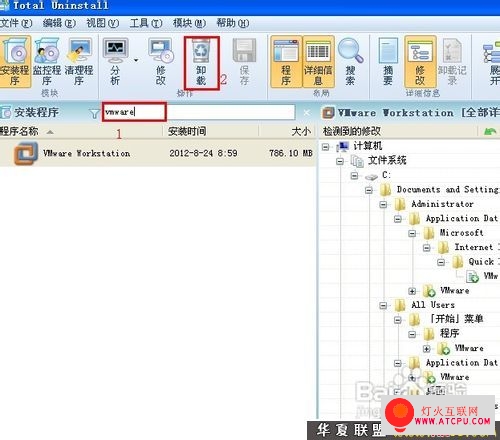Collapse the Documents and Settings node

tap(369, 190)
